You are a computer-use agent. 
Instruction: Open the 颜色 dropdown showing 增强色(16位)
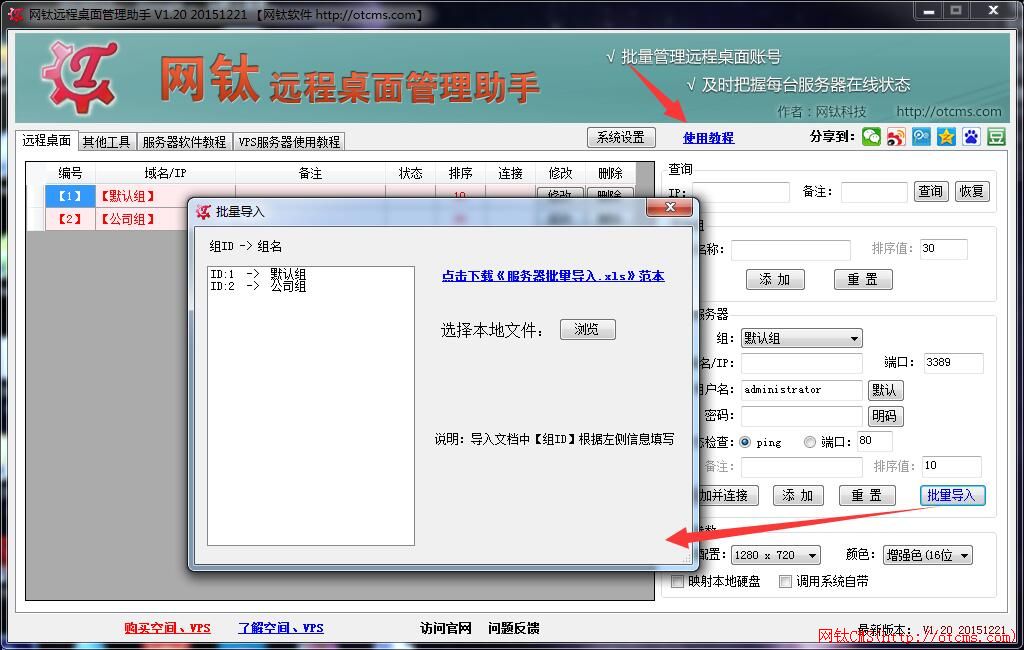[925, 554]
